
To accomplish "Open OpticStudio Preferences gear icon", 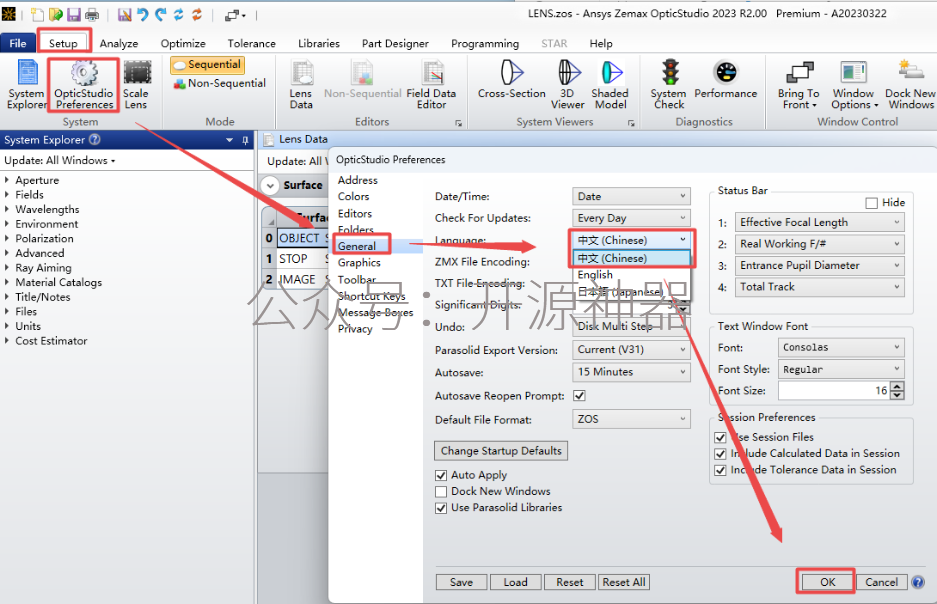I will (x=84, y=84).
